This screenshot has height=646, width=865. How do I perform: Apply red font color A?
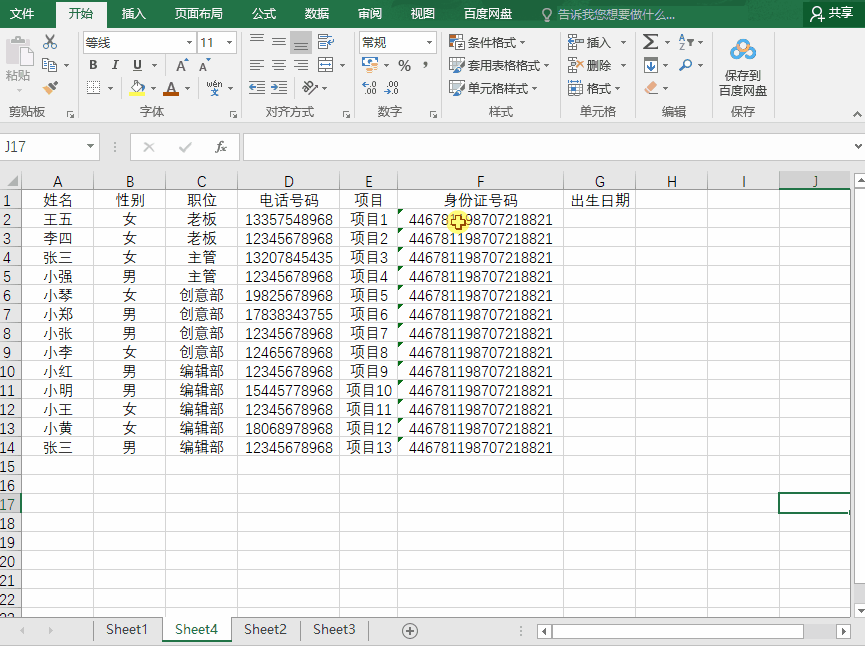tap(171, 88)
